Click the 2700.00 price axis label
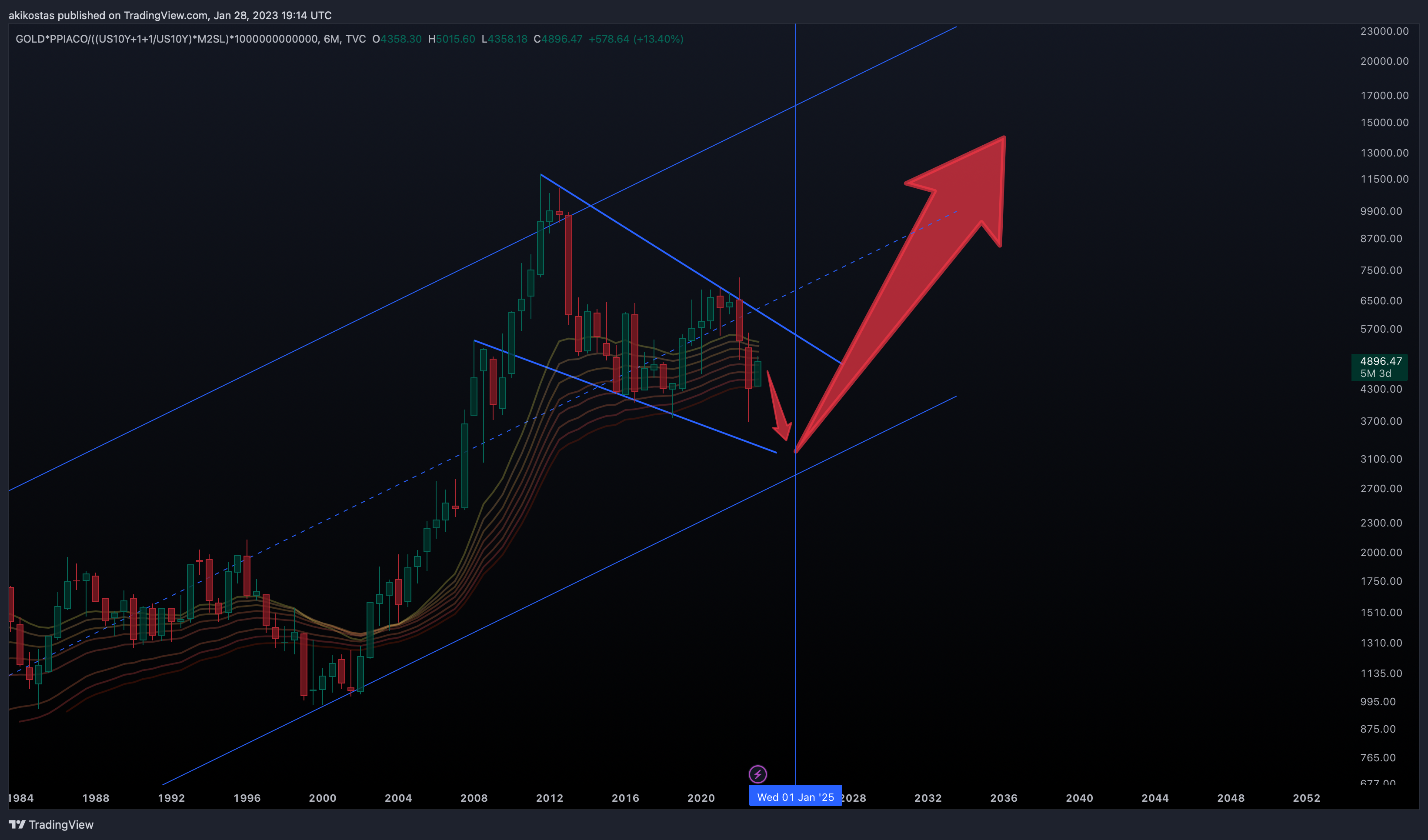The image size is (1428, 840). click(x=1381, y=489)
